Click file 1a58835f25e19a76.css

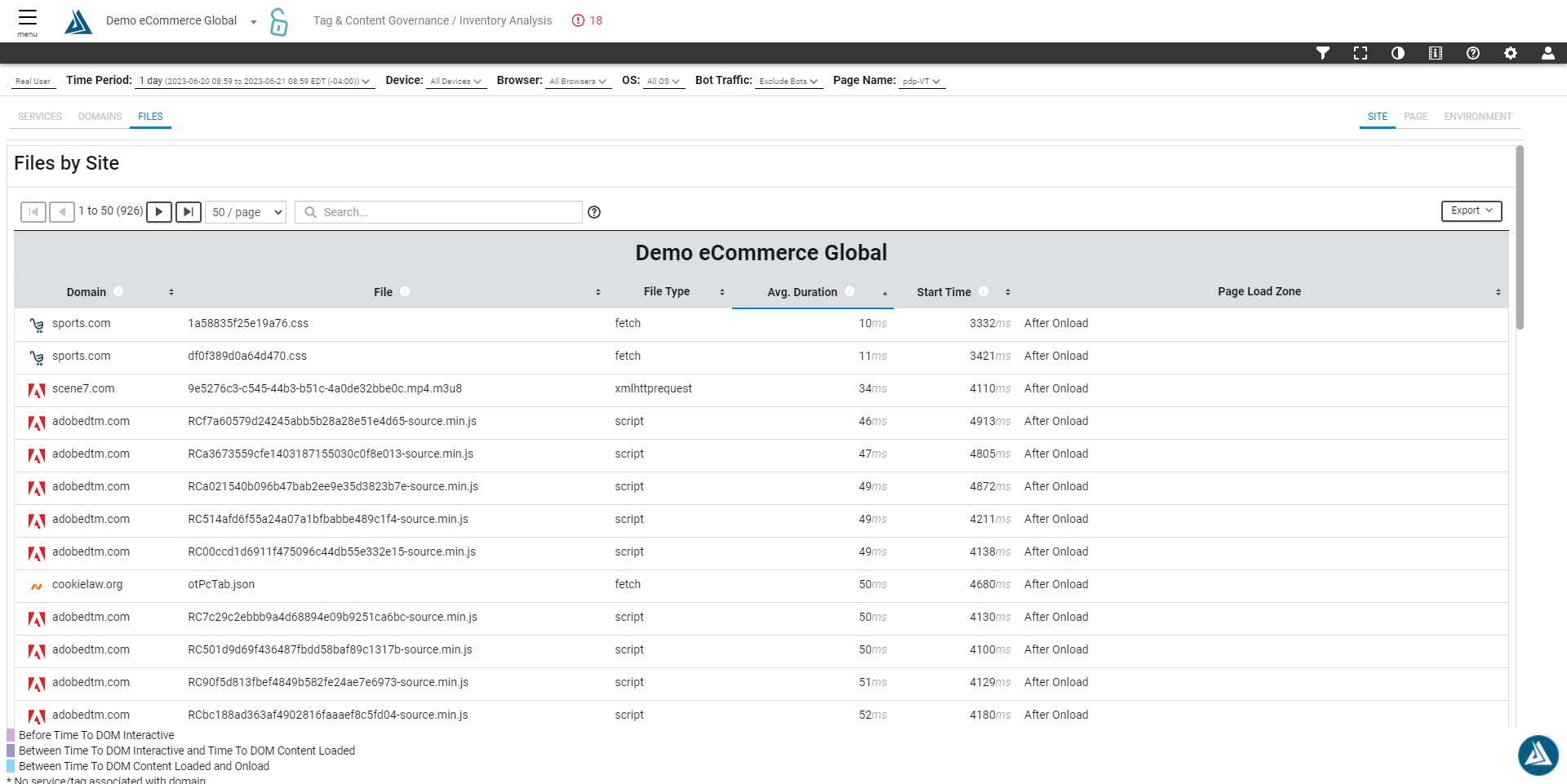[248, 323]
